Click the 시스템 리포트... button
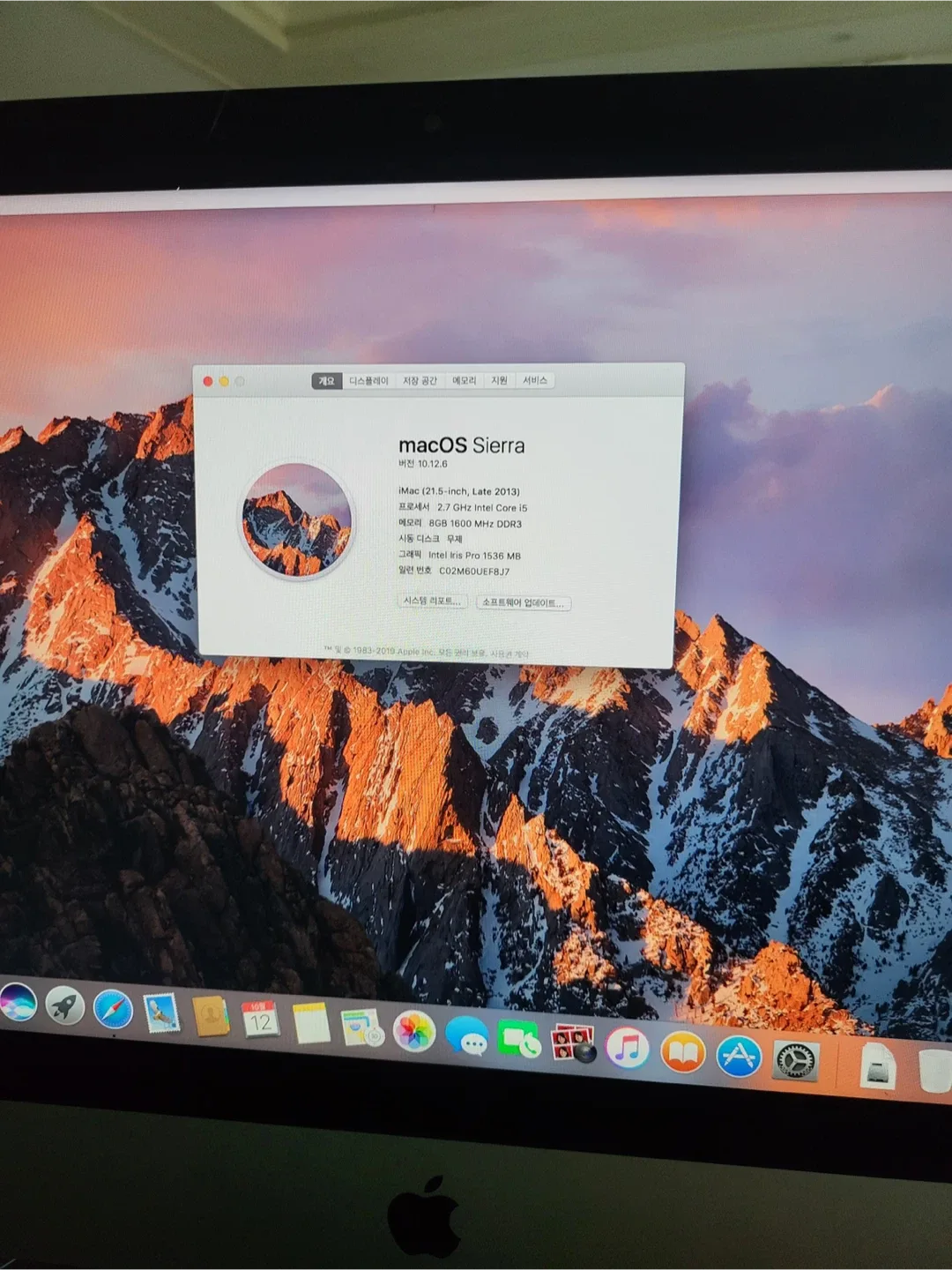 point(432,601)
